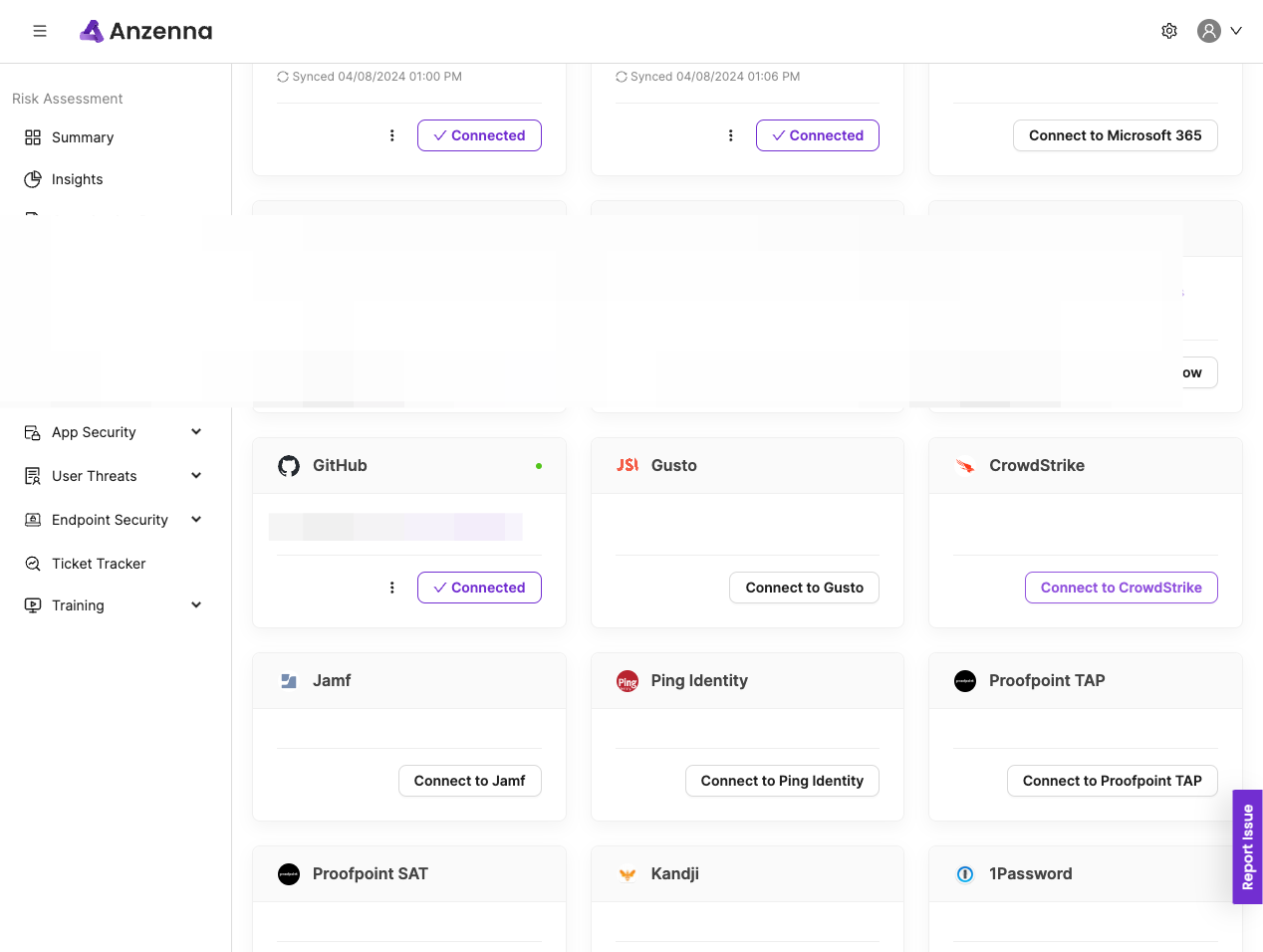Click the CrowdStrike falcon icon
The height and width of the screenshot is (952, 1263).
coord(965,466)
